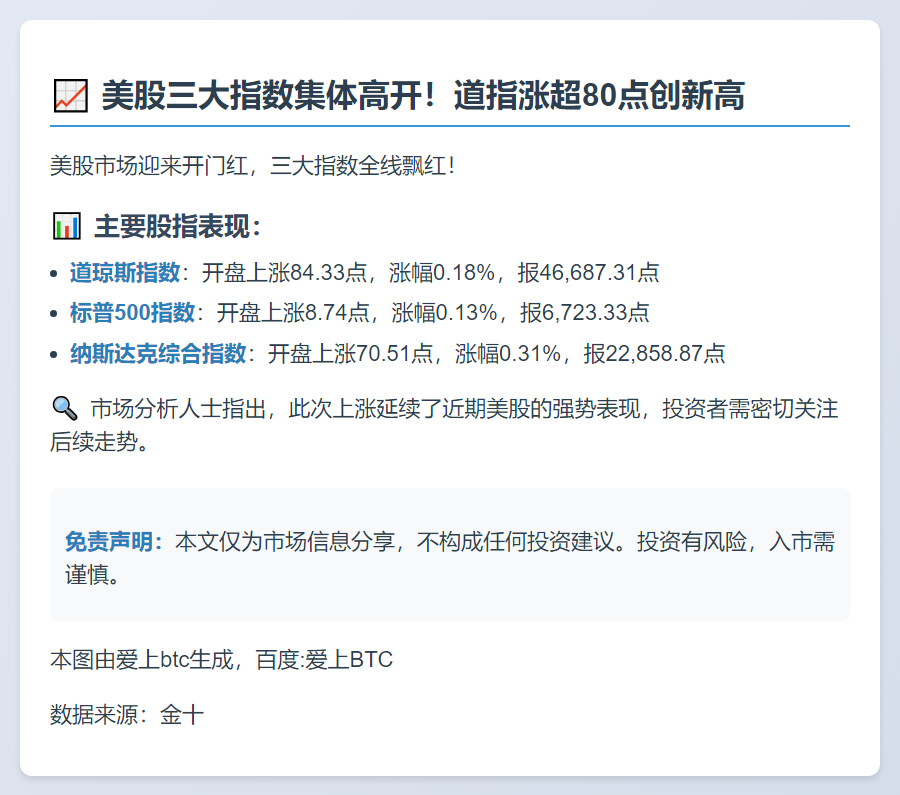Click the S&P 500 value 6,723.33点
Screen dimensions: 900x795
(596, 313)
